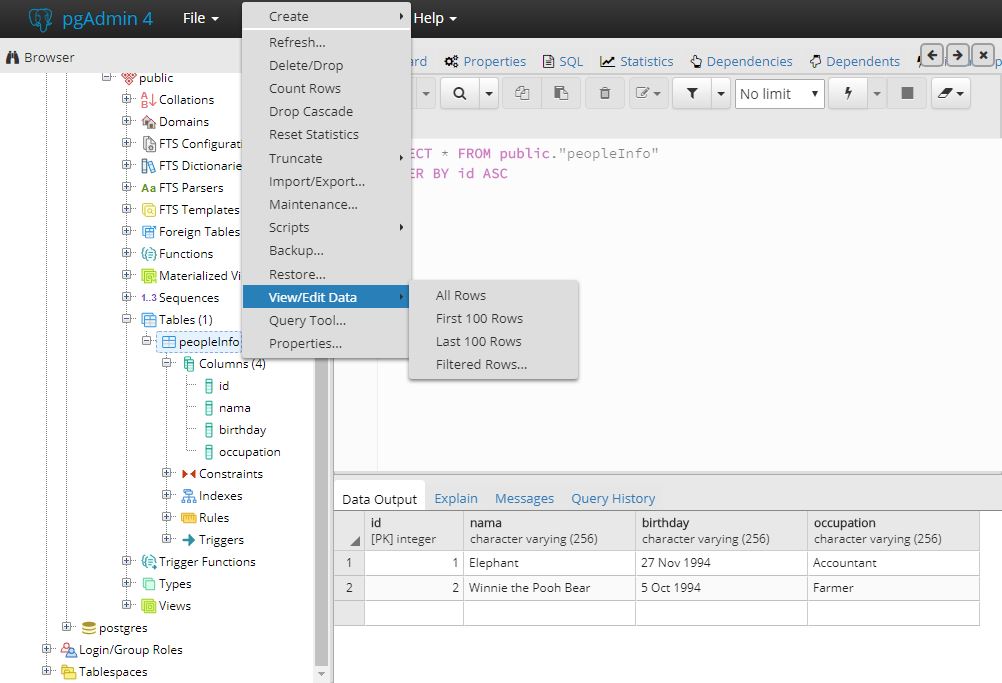Switch to the Query History tab
This screenshot has width=1002, height=683.
(613, 498)
